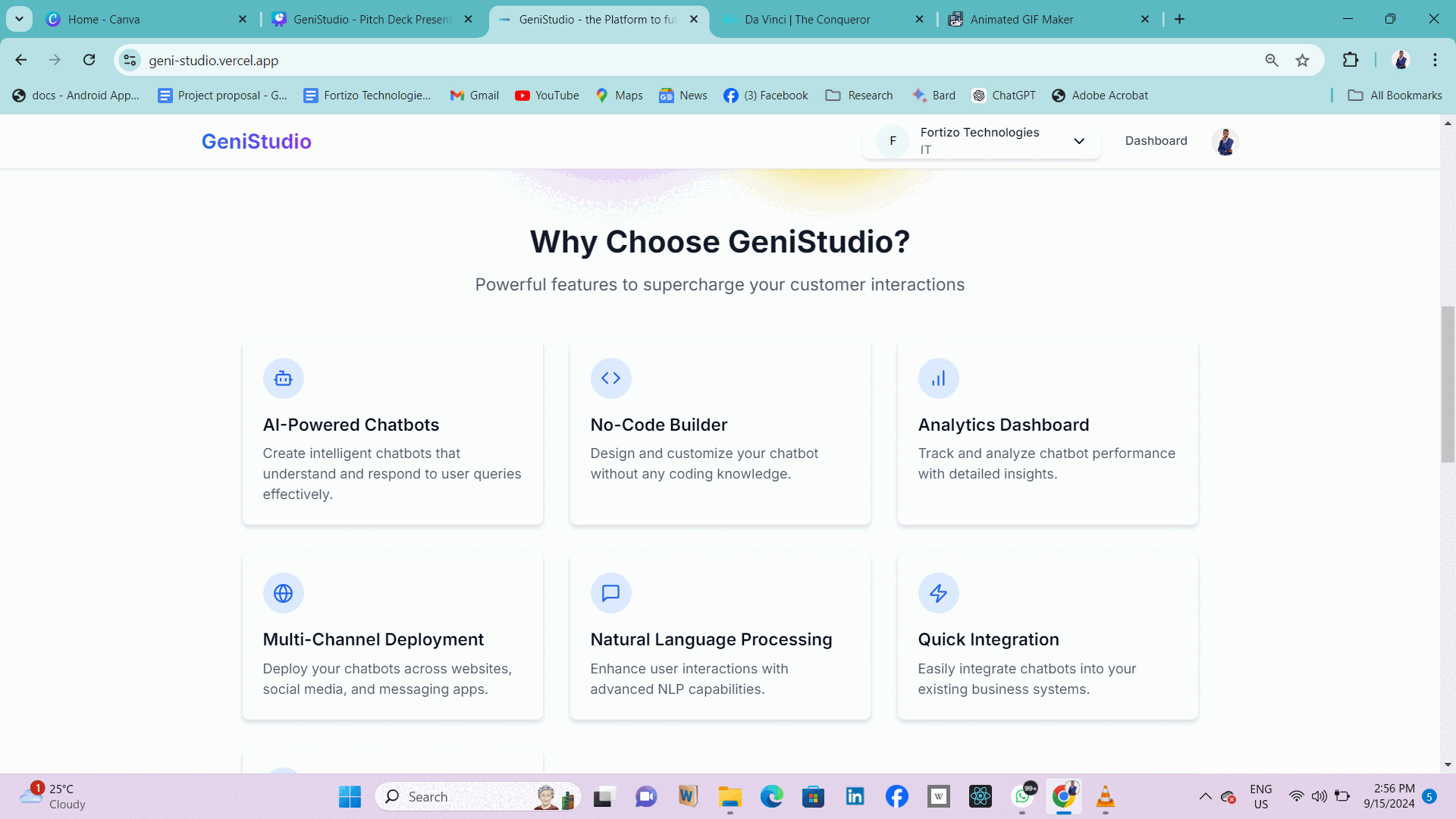Screen dimensions: 1456x819
Task: Collapse the browser tab search dropdown
Action: (x=19, y=19)
